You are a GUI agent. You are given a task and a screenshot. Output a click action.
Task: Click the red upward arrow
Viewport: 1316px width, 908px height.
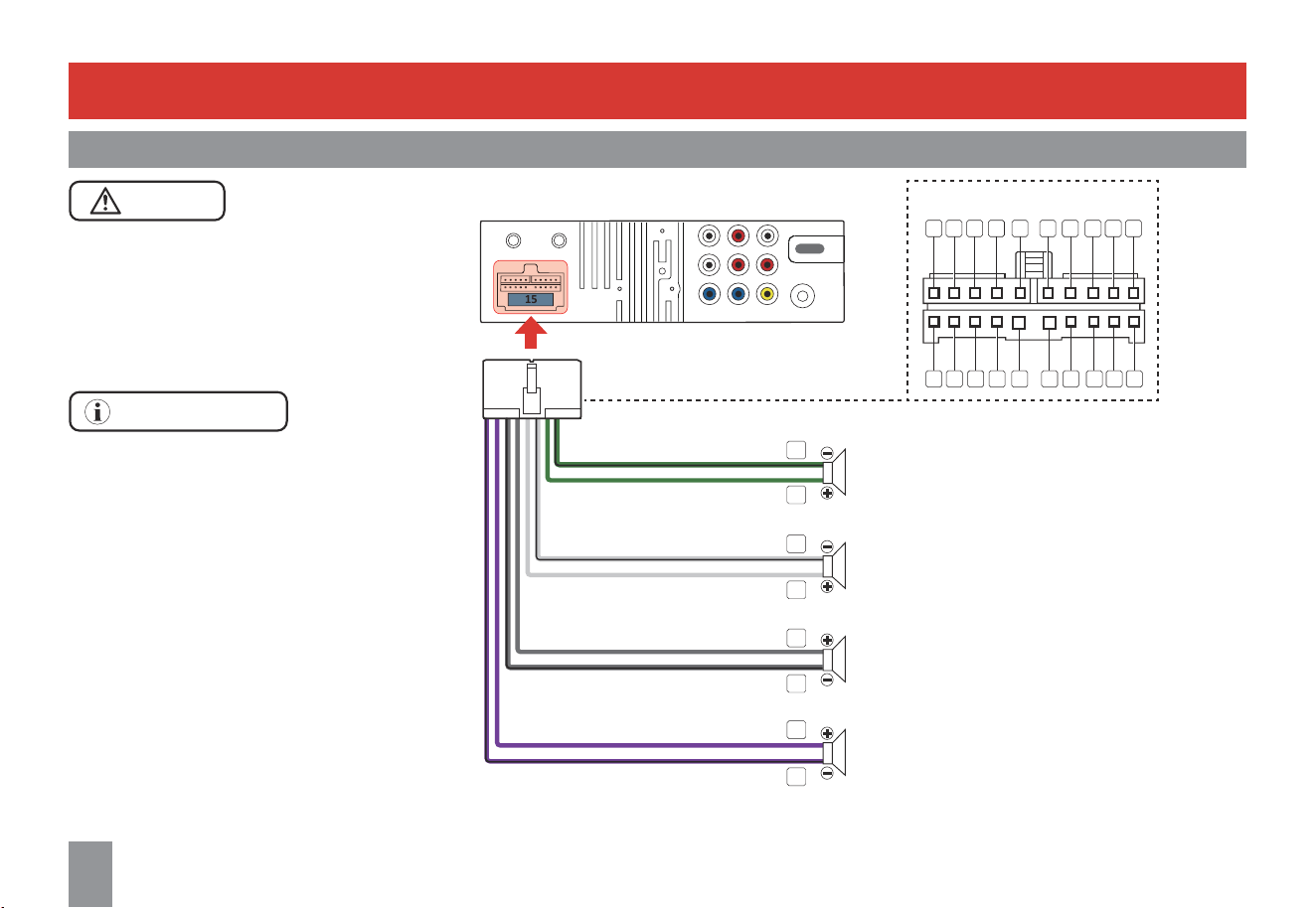click(x=534, y=334)
